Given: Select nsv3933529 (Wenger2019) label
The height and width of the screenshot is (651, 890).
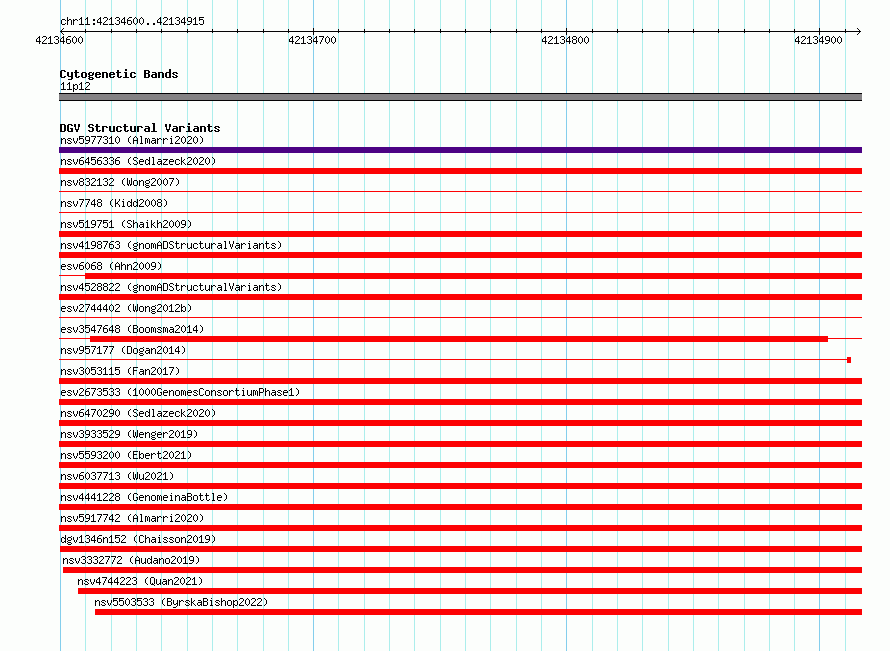Looking at the screenshot, I should pos(129,434).
